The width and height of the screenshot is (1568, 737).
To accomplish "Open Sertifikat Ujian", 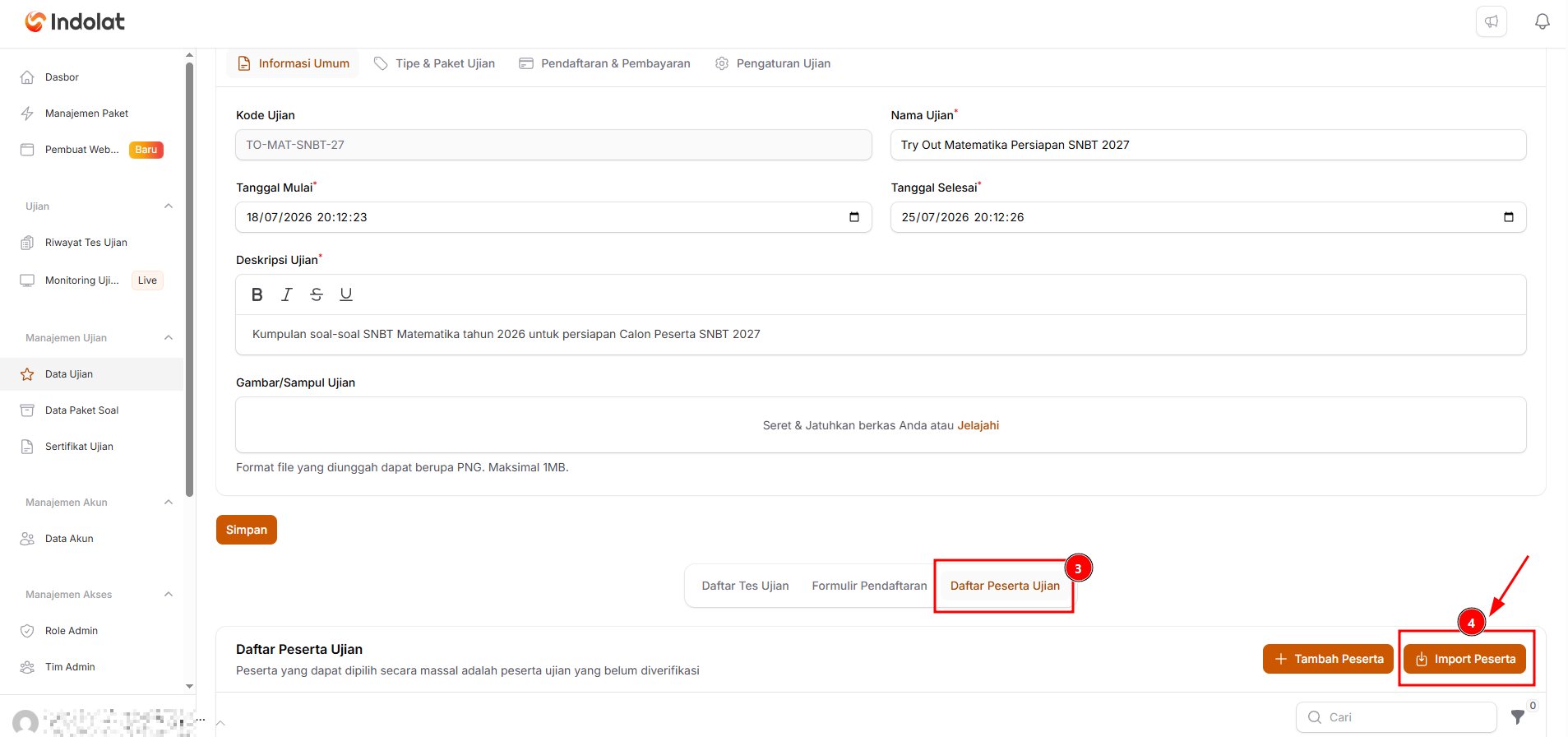I will [79, 447].
